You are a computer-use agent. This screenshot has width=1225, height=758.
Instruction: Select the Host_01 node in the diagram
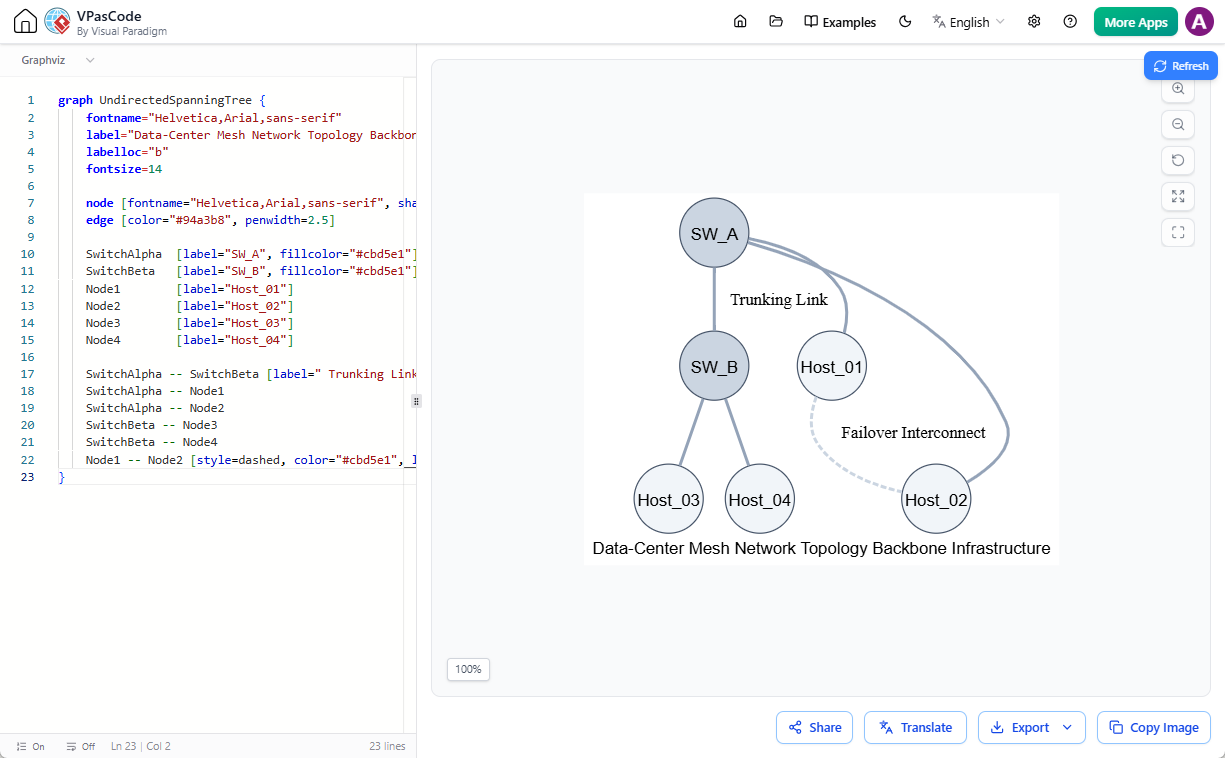pos(832,366)
